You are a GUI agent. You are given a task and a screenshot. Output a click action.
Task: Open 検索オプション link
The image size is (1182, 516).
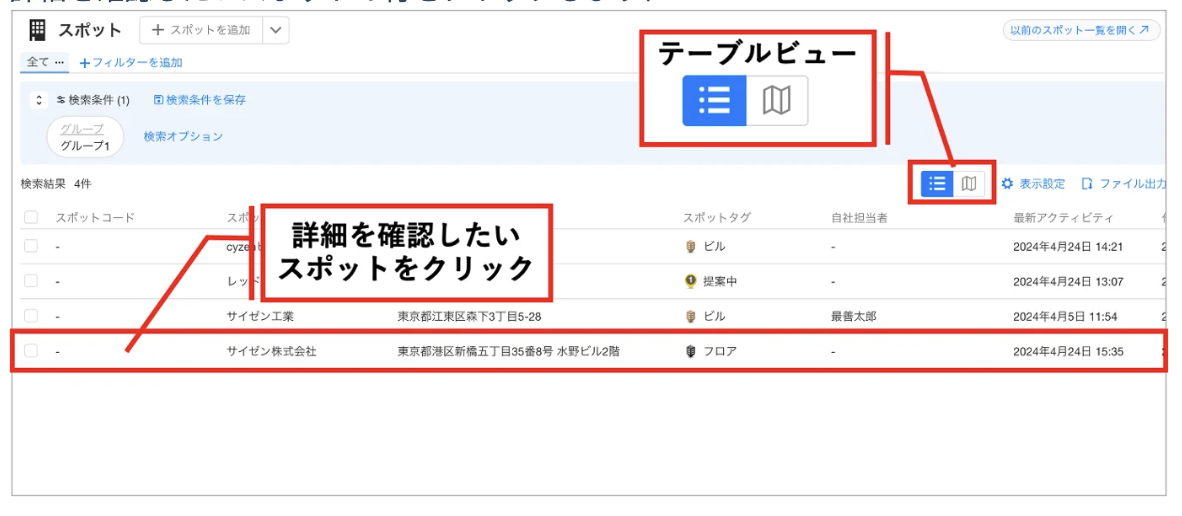click(183, 136)
